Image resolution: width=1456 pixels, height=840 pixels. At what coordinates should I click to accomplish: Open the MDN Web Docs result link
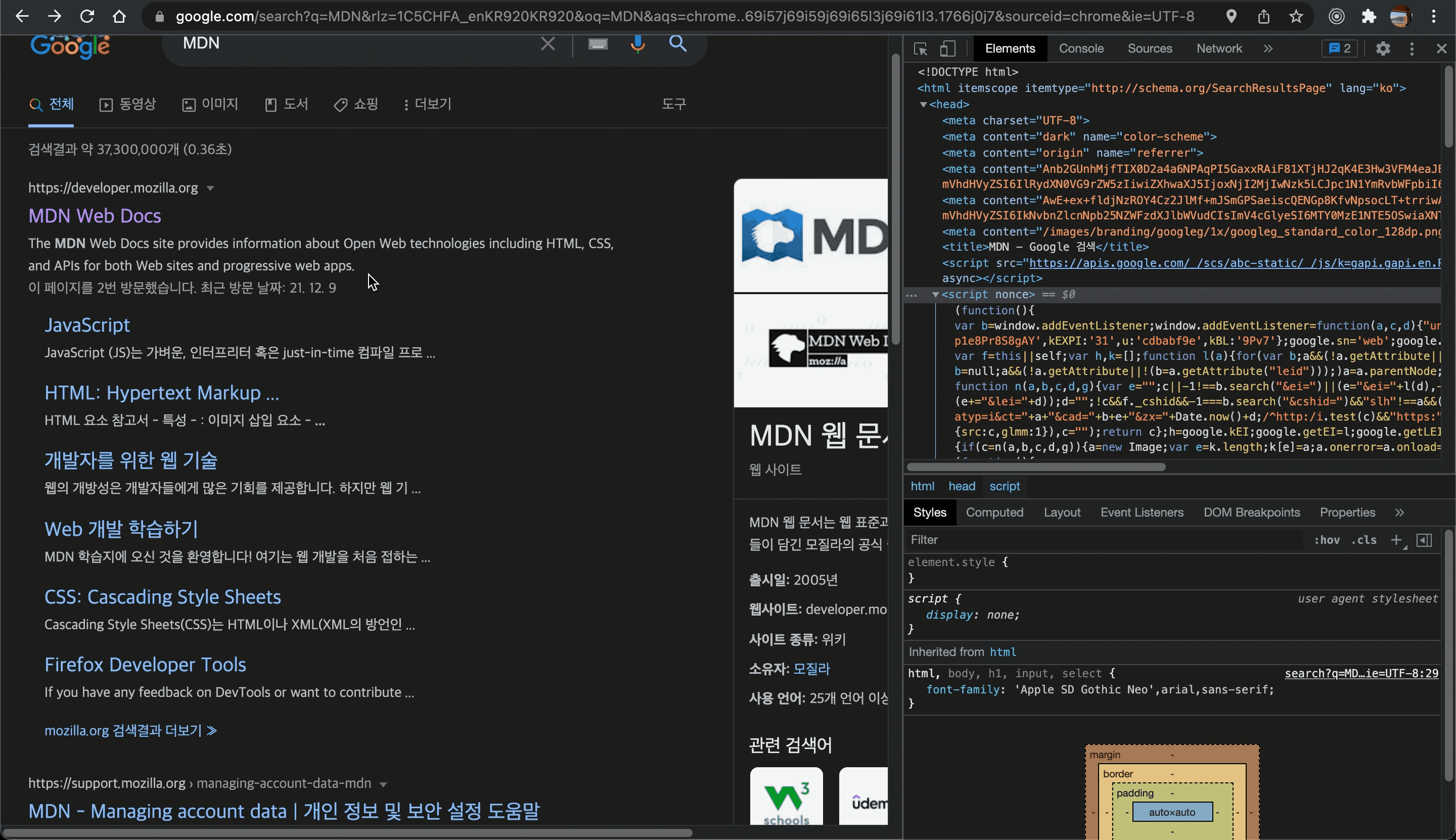[95, 216]
